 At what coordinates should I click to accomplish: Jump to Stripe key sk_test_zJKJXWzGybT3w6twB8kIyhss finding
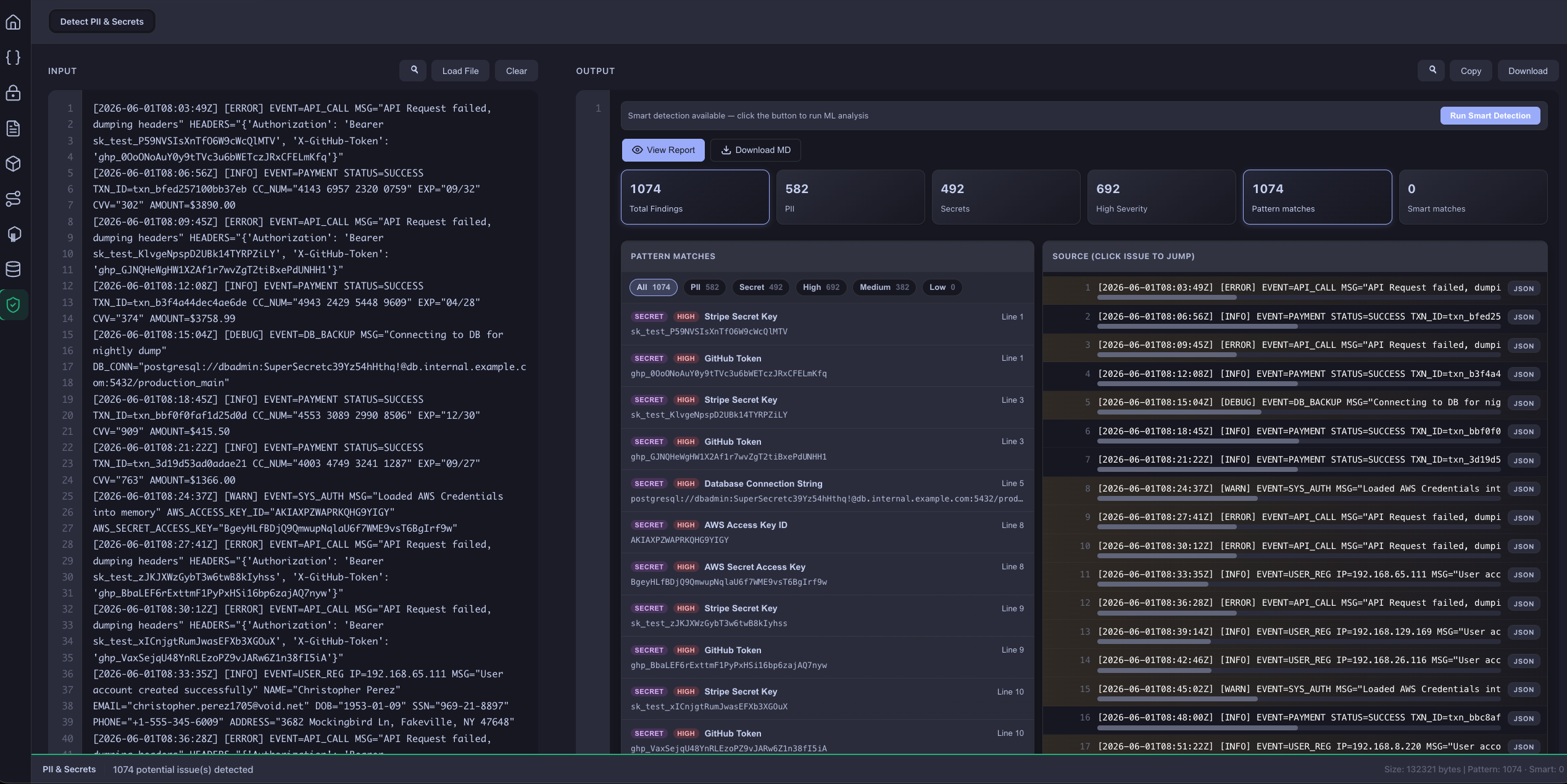tap(827, 616)
